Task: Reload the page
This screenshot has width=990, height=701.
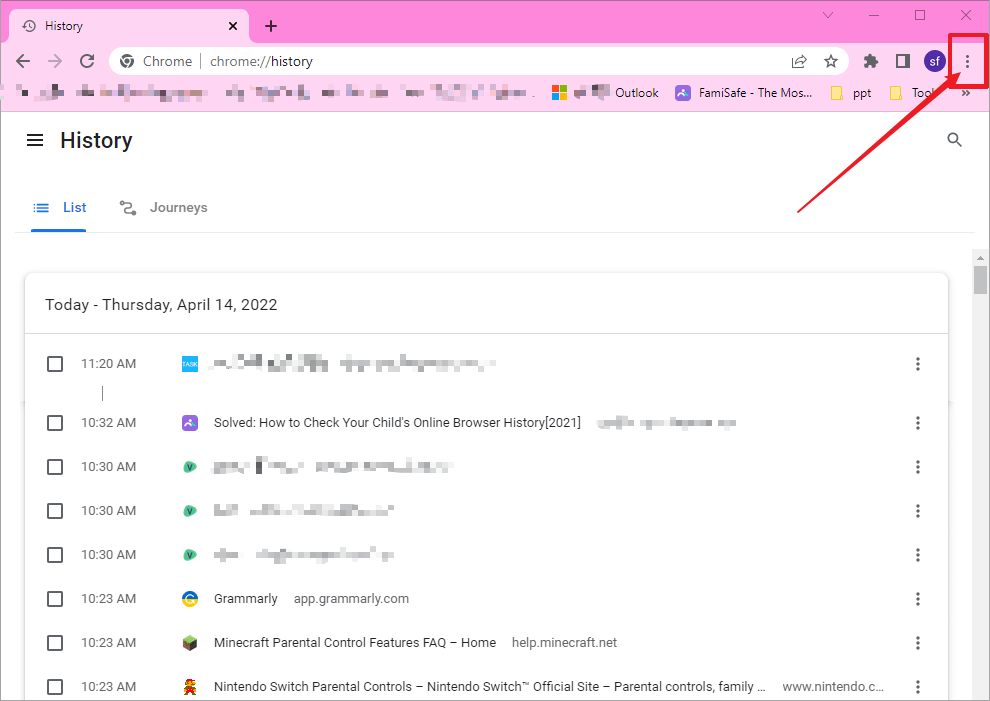Action: [87, 61]
